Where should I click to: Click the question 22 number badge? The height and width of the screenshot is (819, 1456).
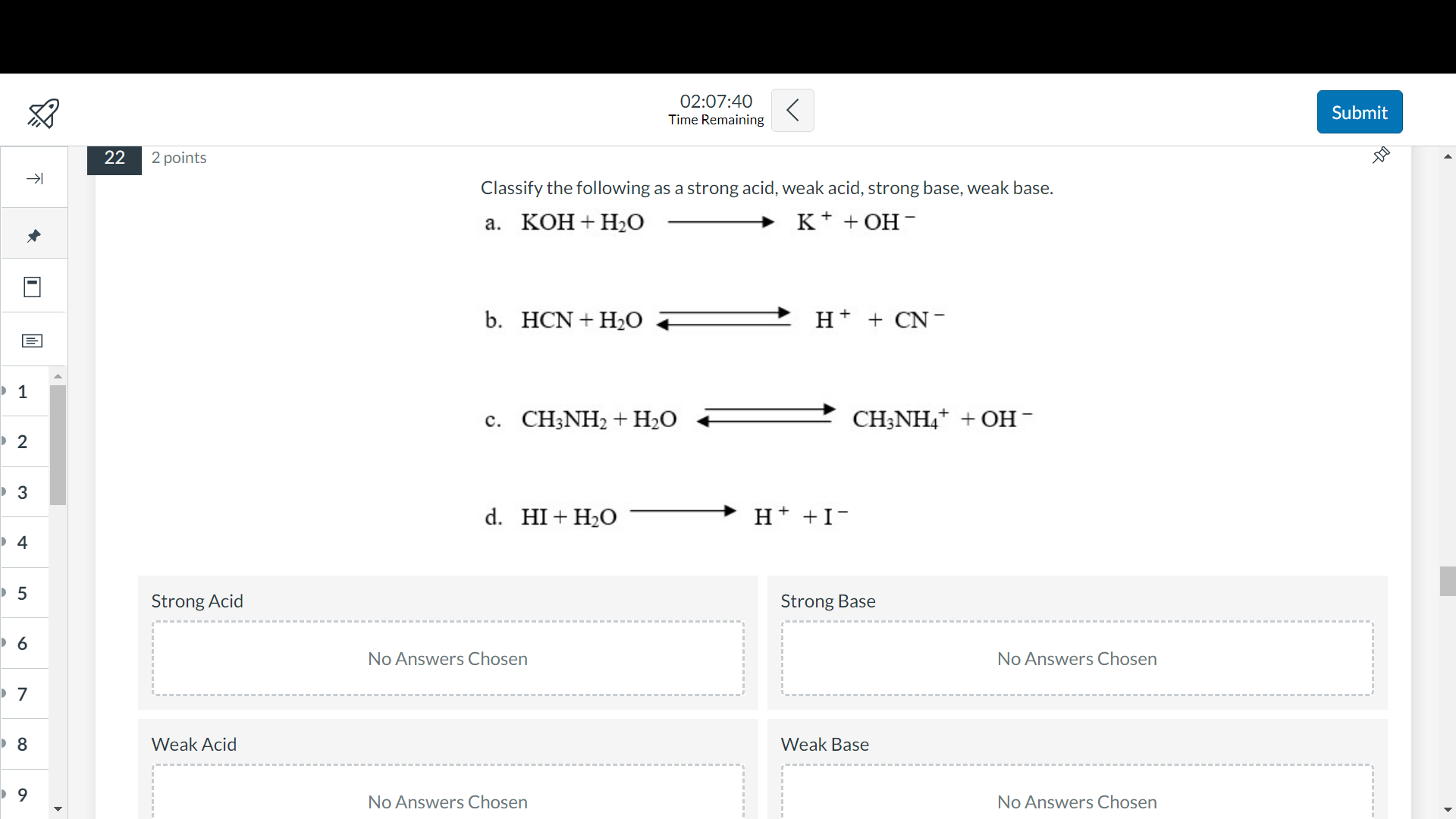click(x=115, y=158)
